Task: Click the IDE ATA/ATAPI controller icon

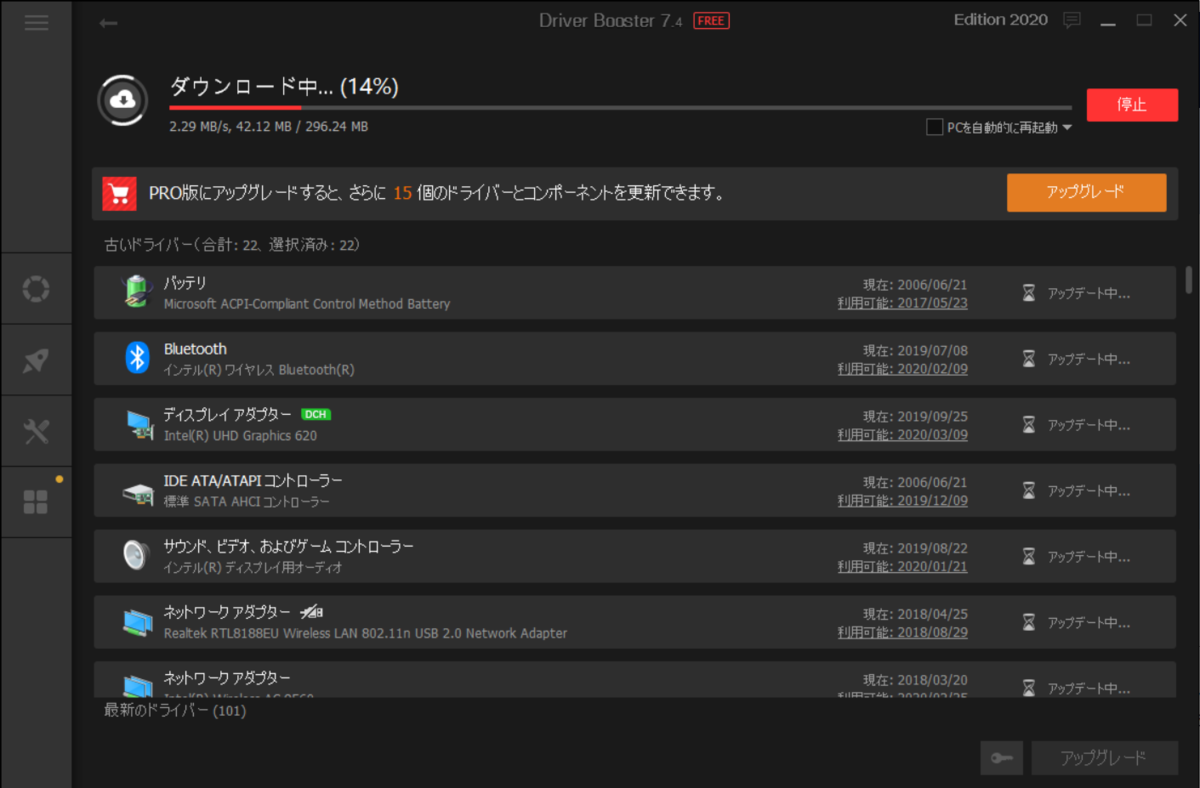Action: pos(137,492)
